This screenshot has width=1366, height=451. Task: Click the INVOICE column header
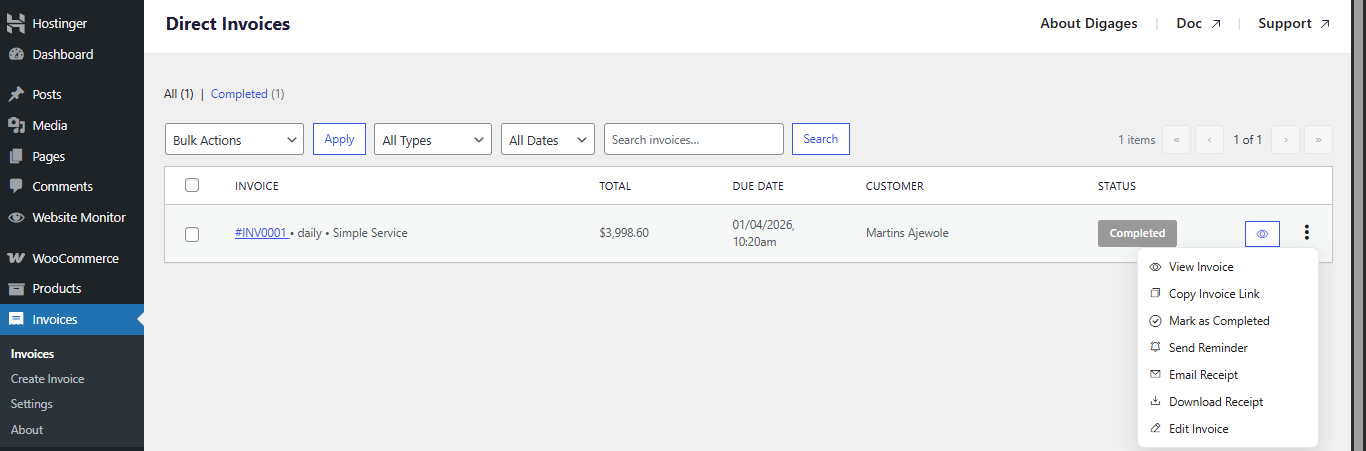coord(257,186)
